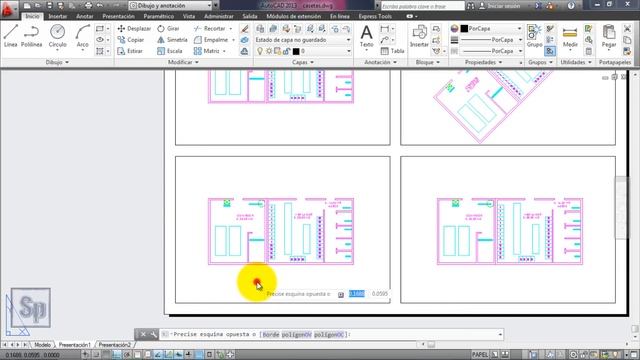Click the search keyword input field
Screen dimensions: 640x360
tap(423, 6)
